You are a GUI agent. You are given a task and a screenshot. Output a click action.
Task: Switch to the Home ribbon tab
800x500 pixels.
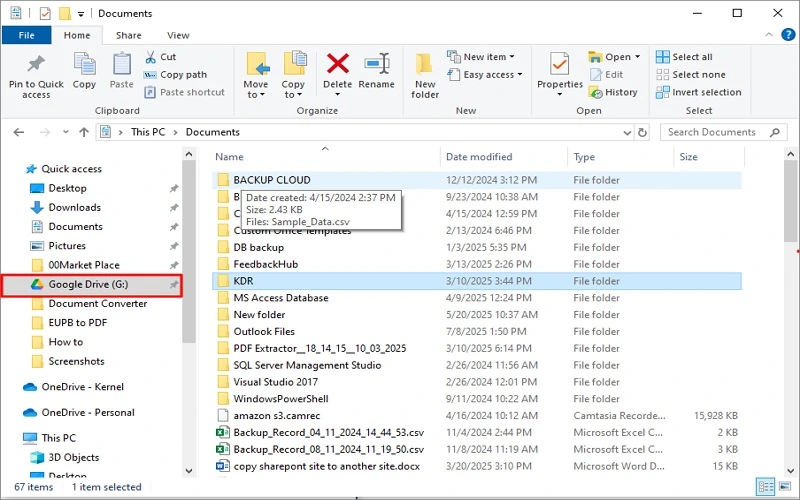(x=77, y=35)
